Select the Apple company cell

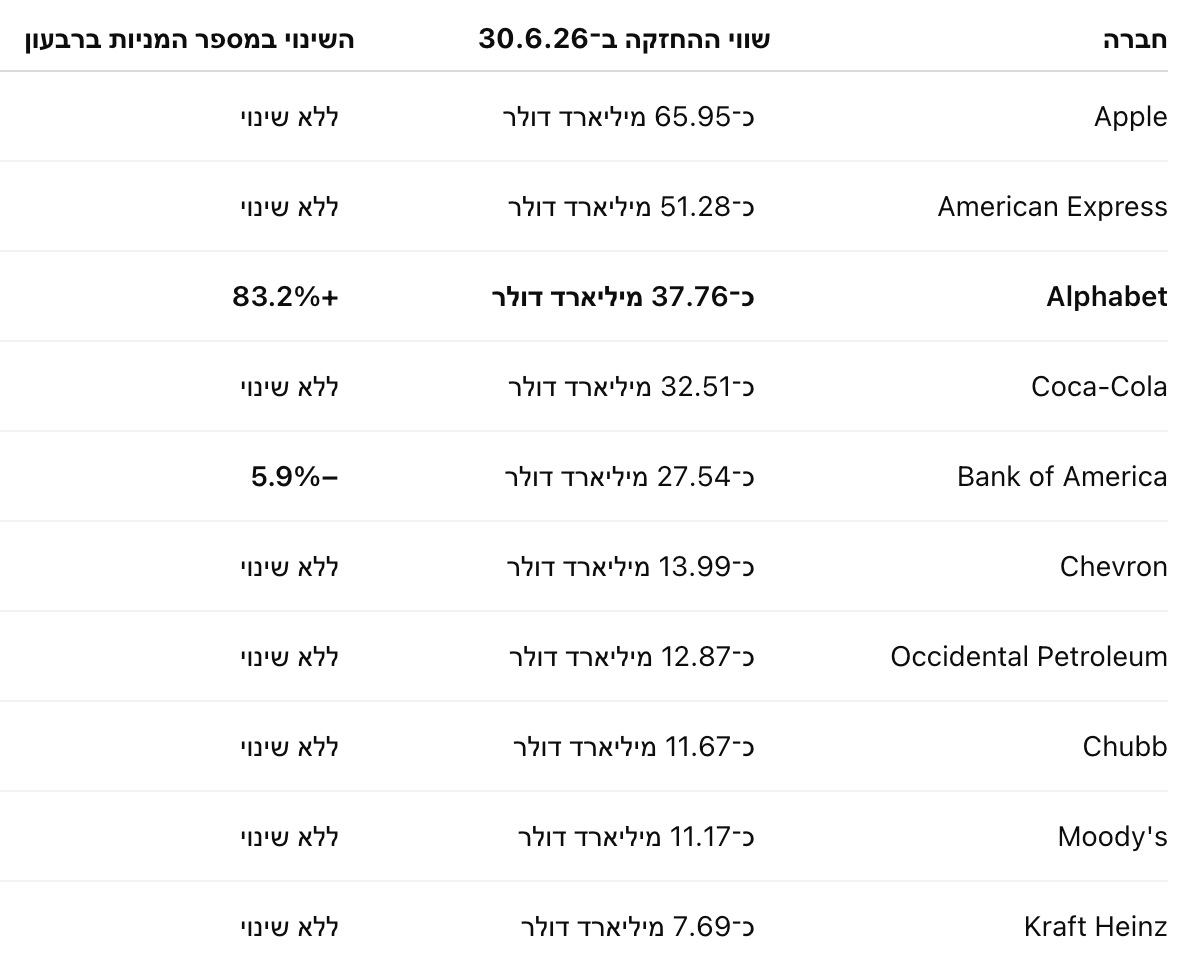tap(1130, 117)
